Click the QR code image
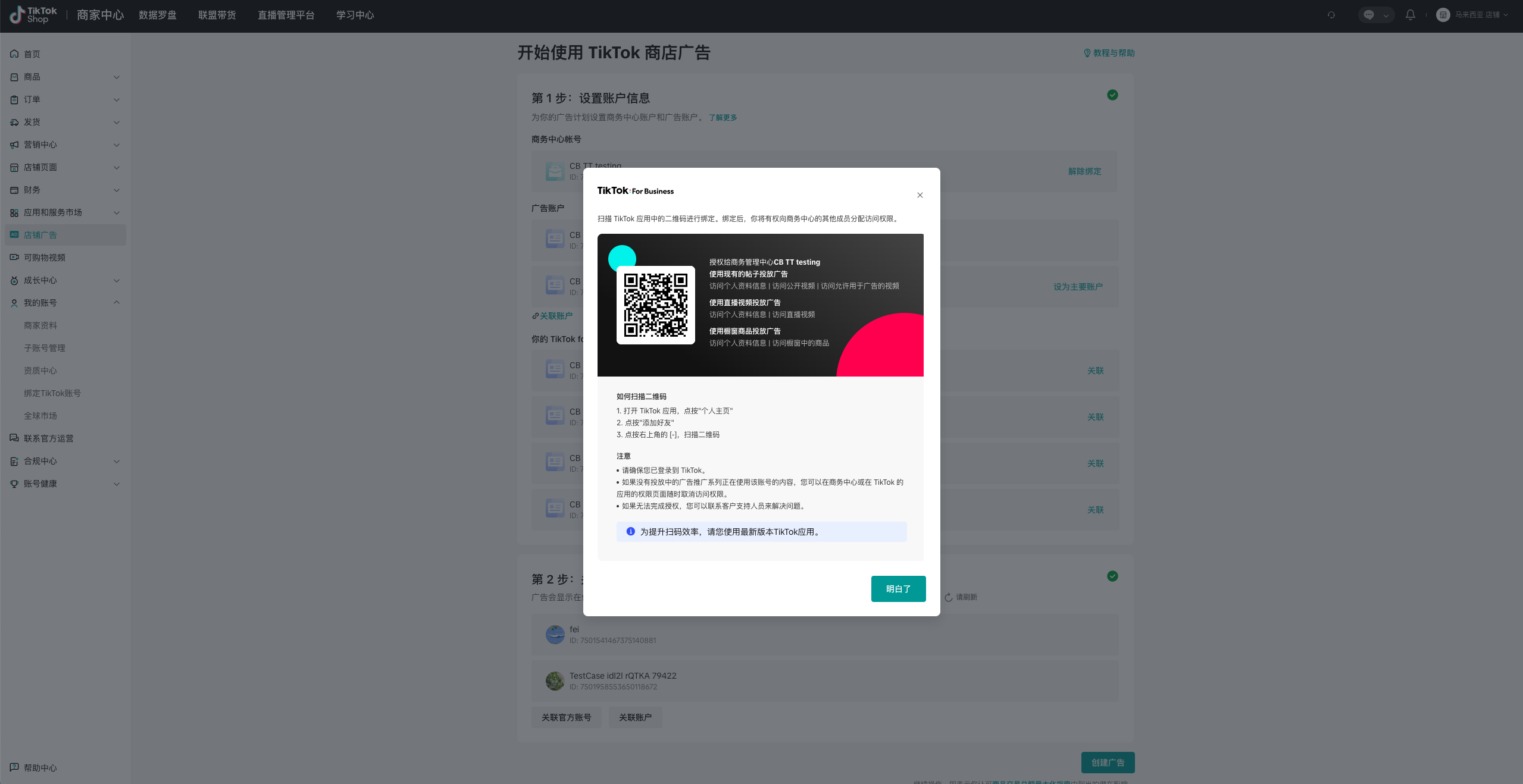 [x=655, y=305]
